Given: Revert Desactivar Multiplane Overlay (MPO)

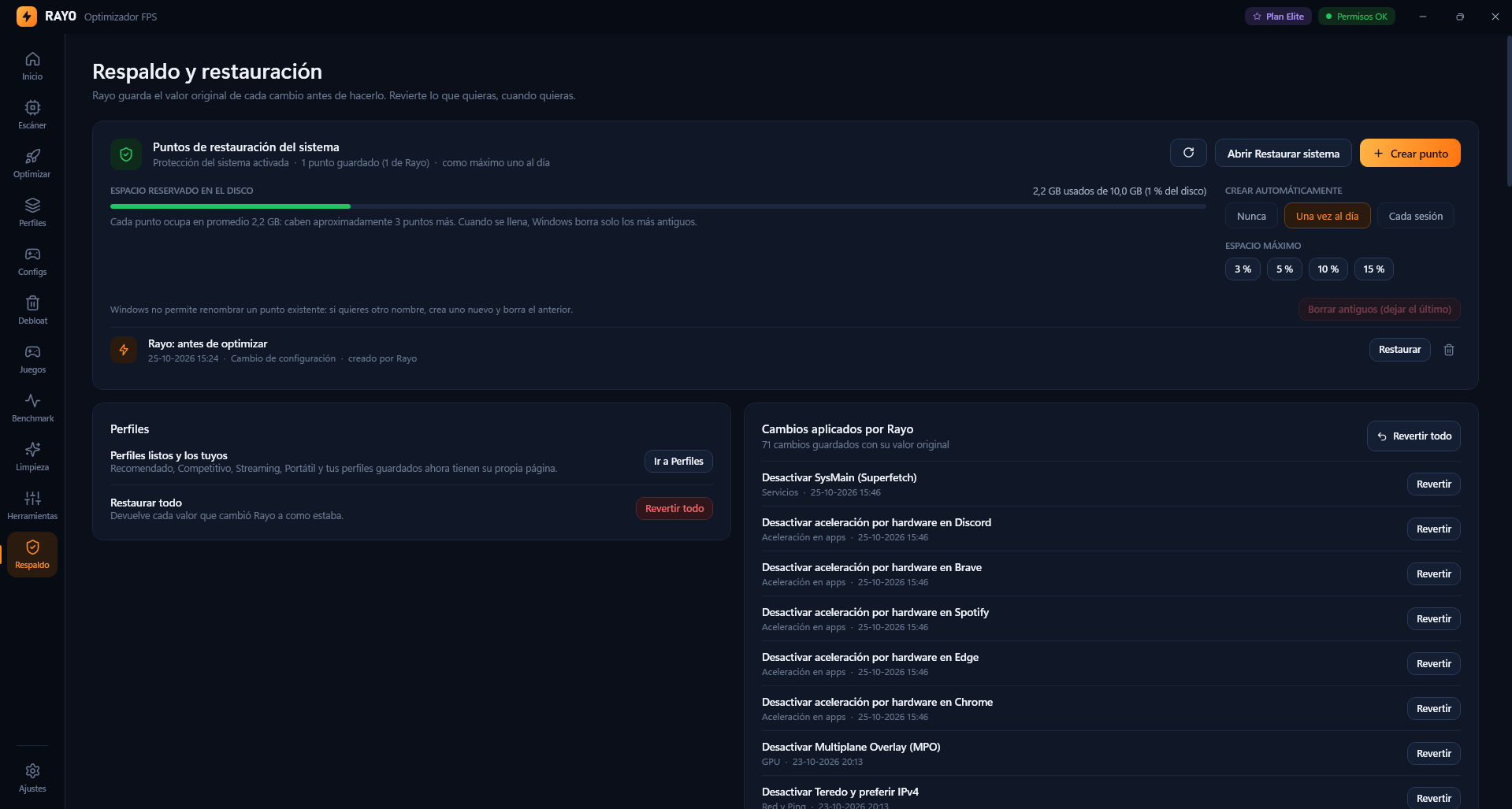Looking at the screenshot, I should click(1433, 754).
